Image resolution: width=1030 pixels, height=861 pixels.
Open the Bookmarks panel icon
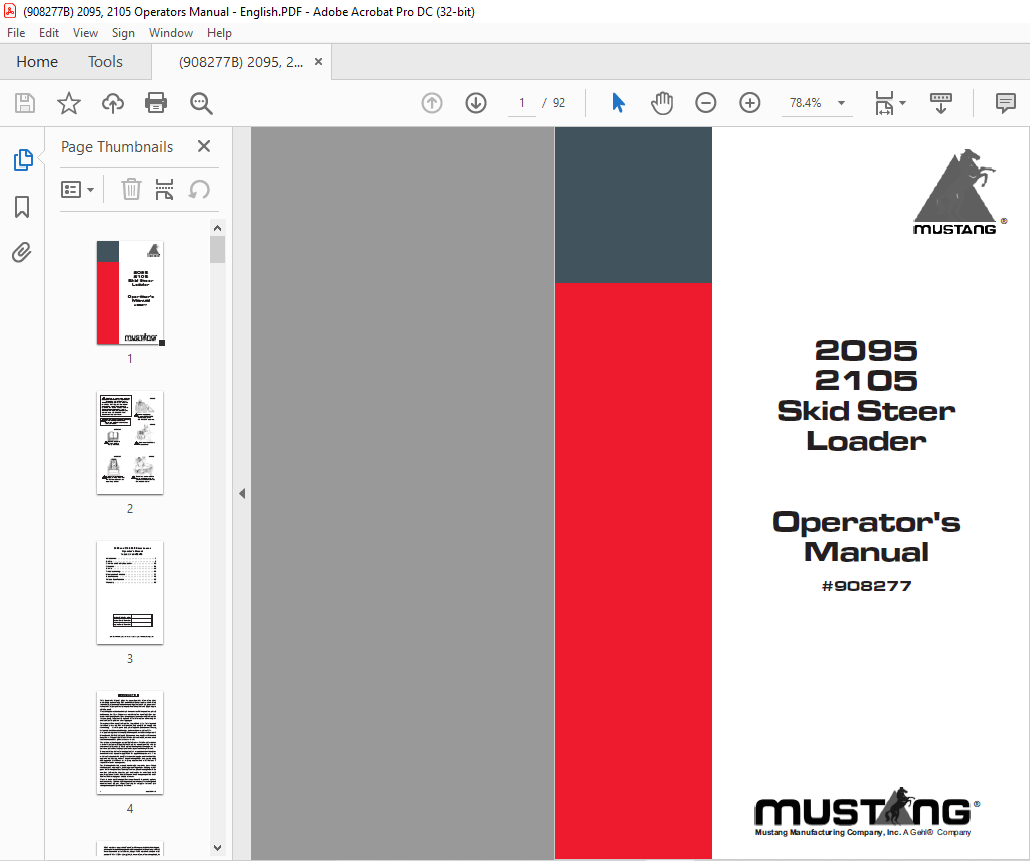[x=22, y=206]
